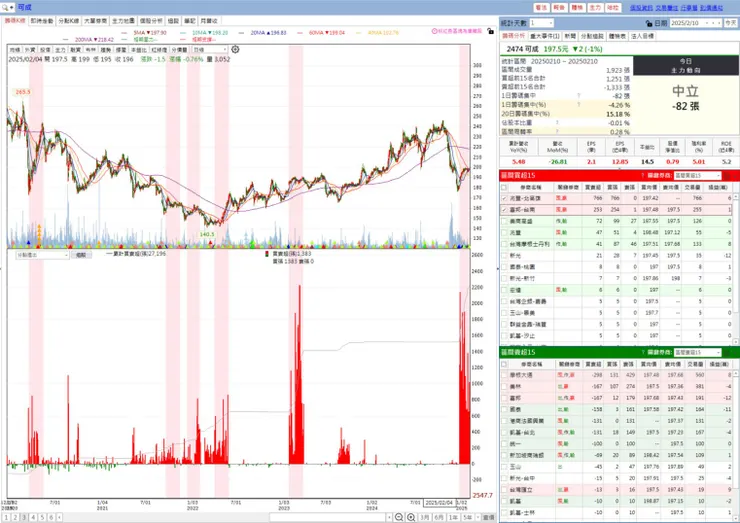Viewport: 740px width, 523px height.
Task: Select layout page 3 at the bottom left
Action: coord(24,518)
